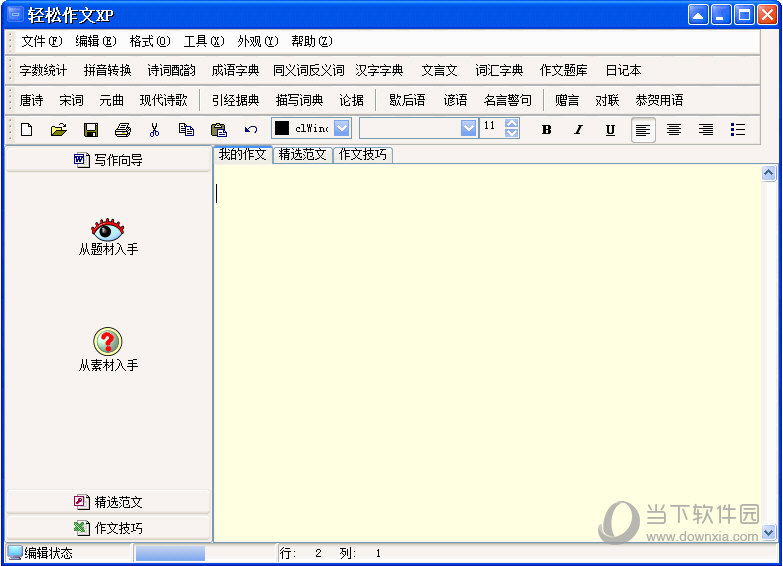
Task: Open the font color dropdown arrow
Action: click(x=342, y=128)
